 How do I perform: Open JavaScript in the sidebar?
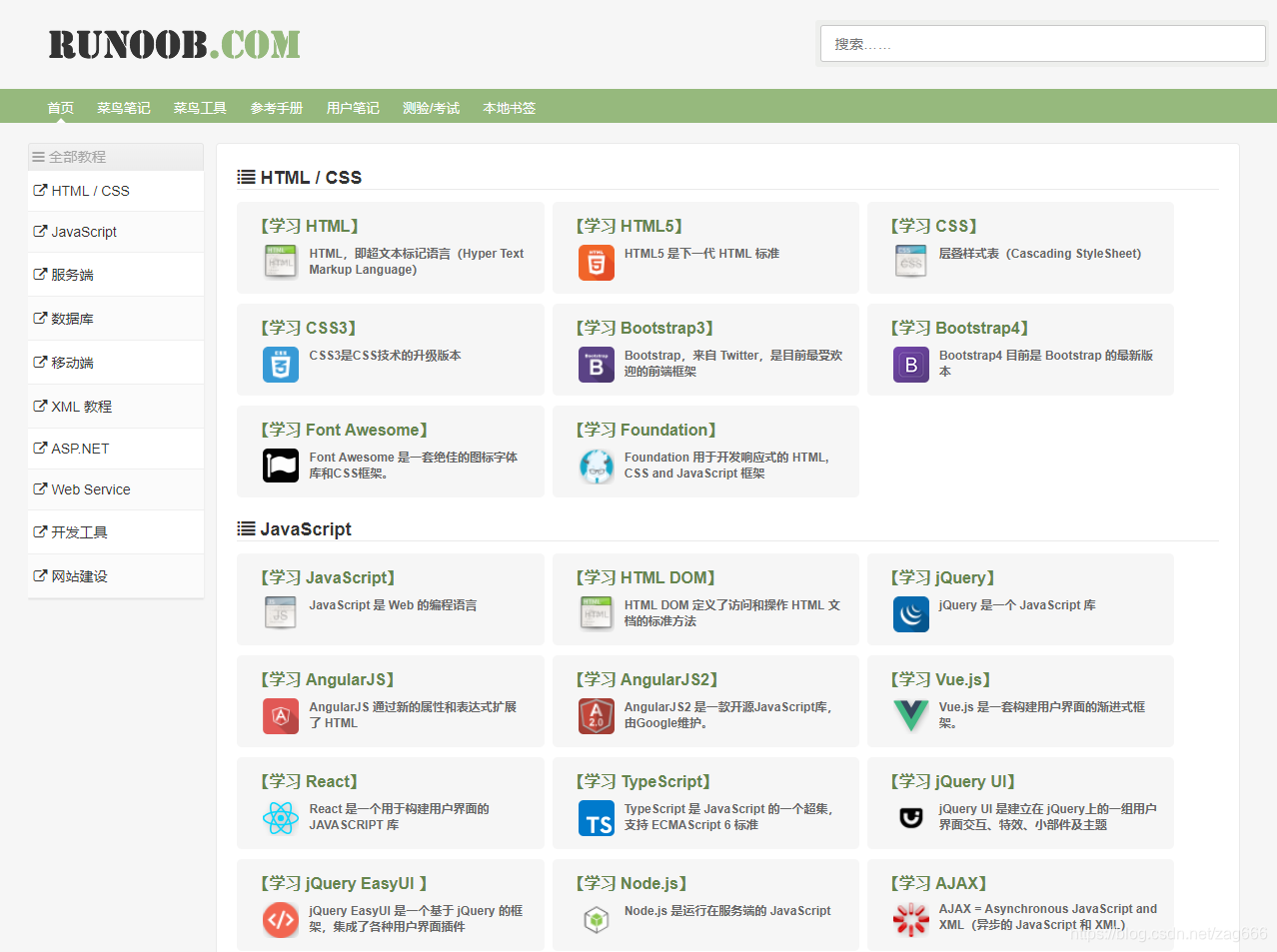(116, 232)
